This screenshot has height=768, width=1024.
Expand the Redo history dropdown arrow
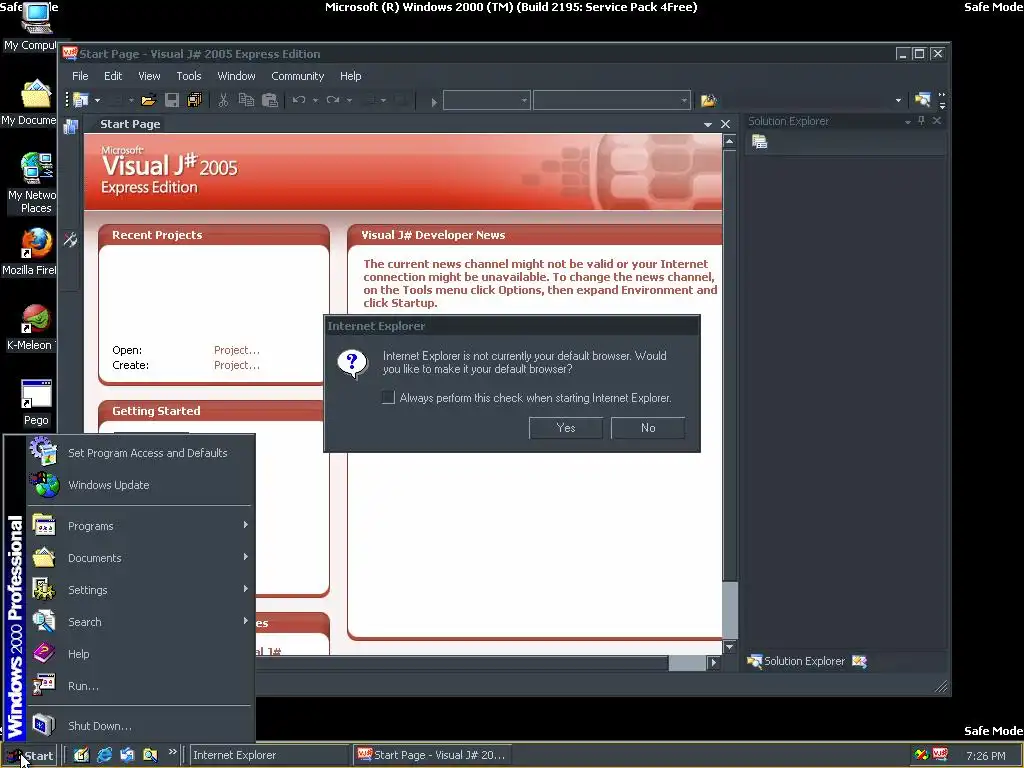pos(349,101)
